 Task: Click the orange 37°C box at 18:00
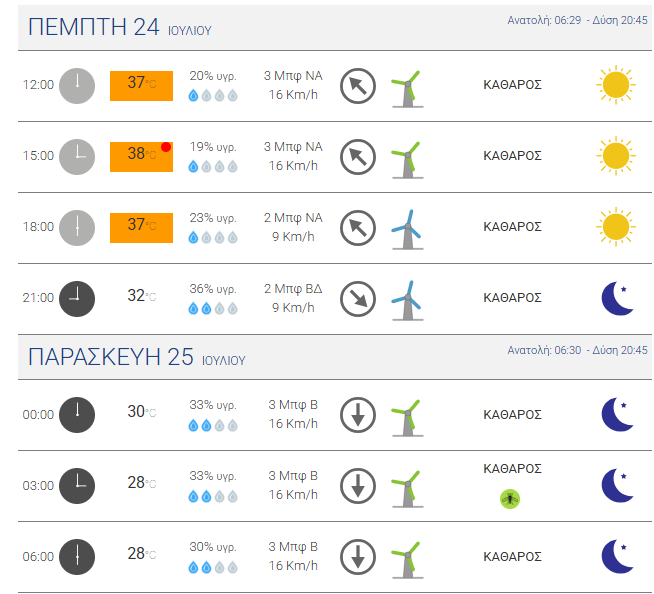pyautogui.click(x=141, y=228)
